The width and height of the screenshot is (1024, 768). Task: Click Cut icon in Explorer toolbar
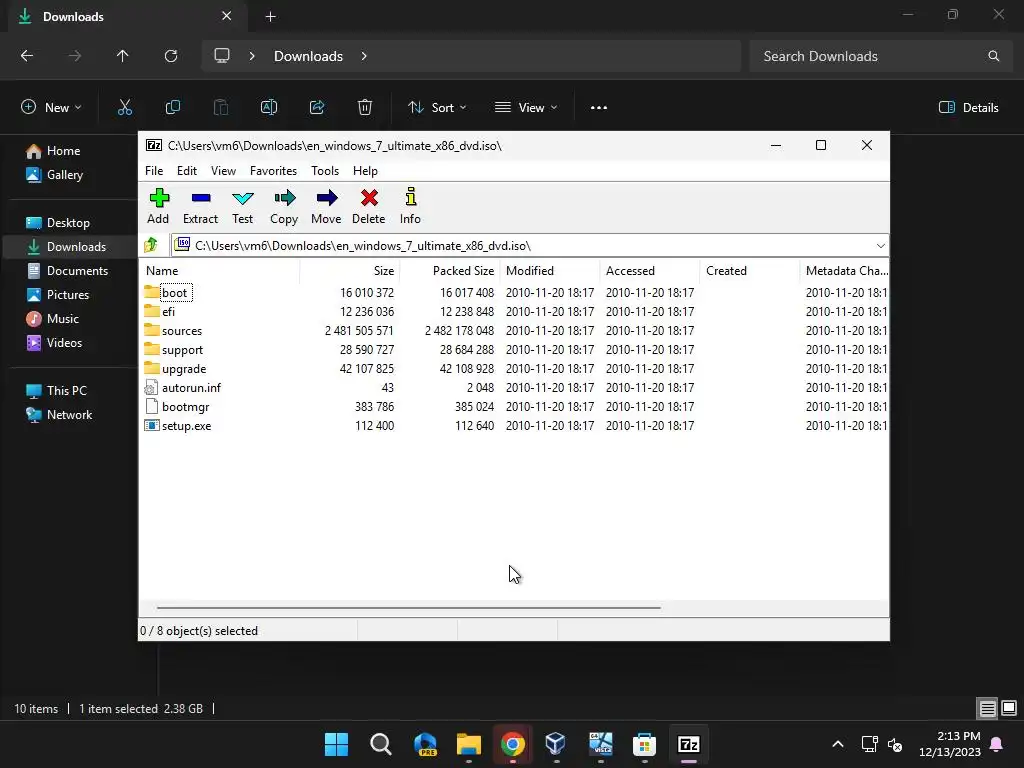125,107
